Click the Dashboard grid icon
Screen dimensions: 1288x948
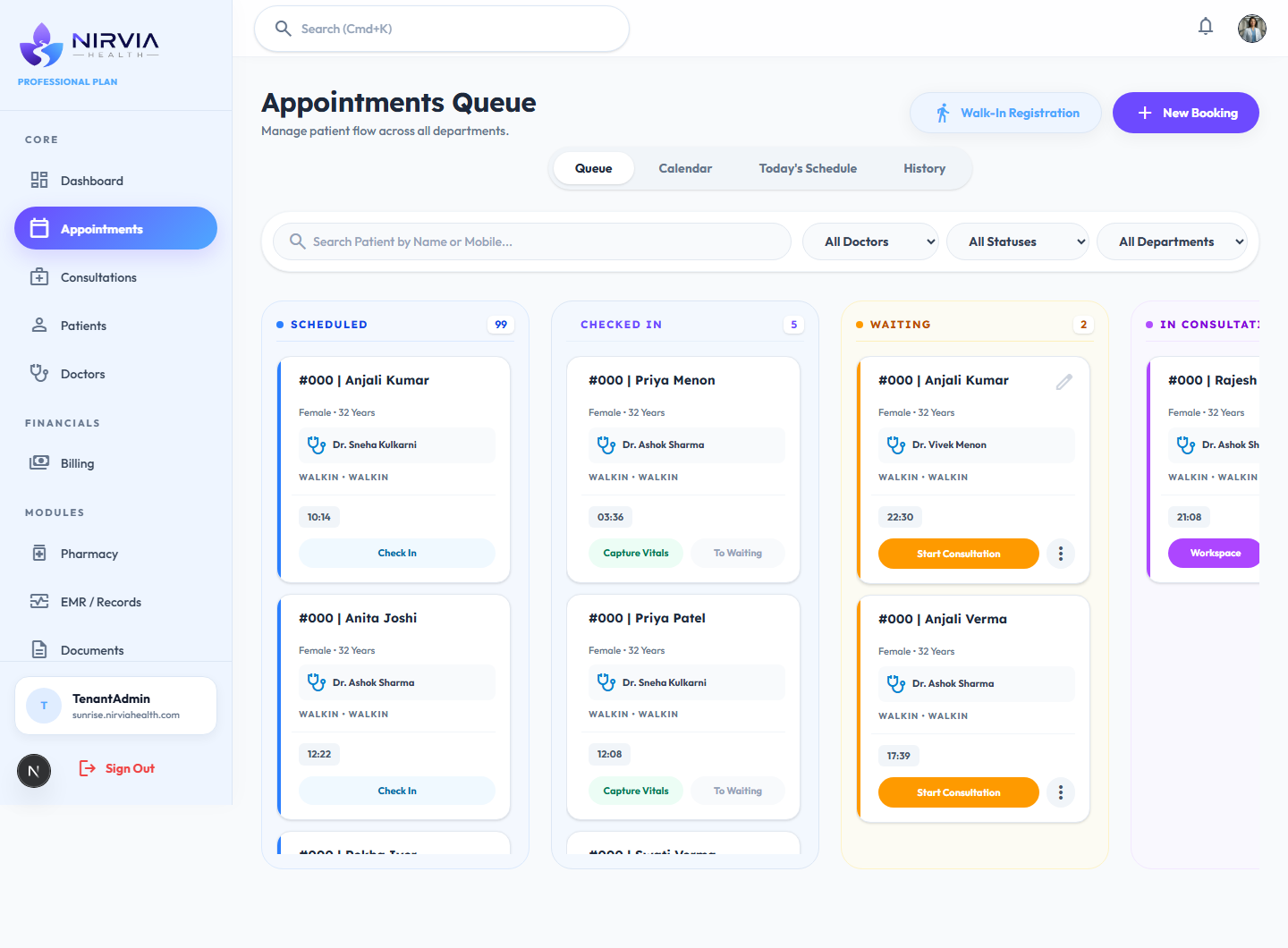[39, 180]
